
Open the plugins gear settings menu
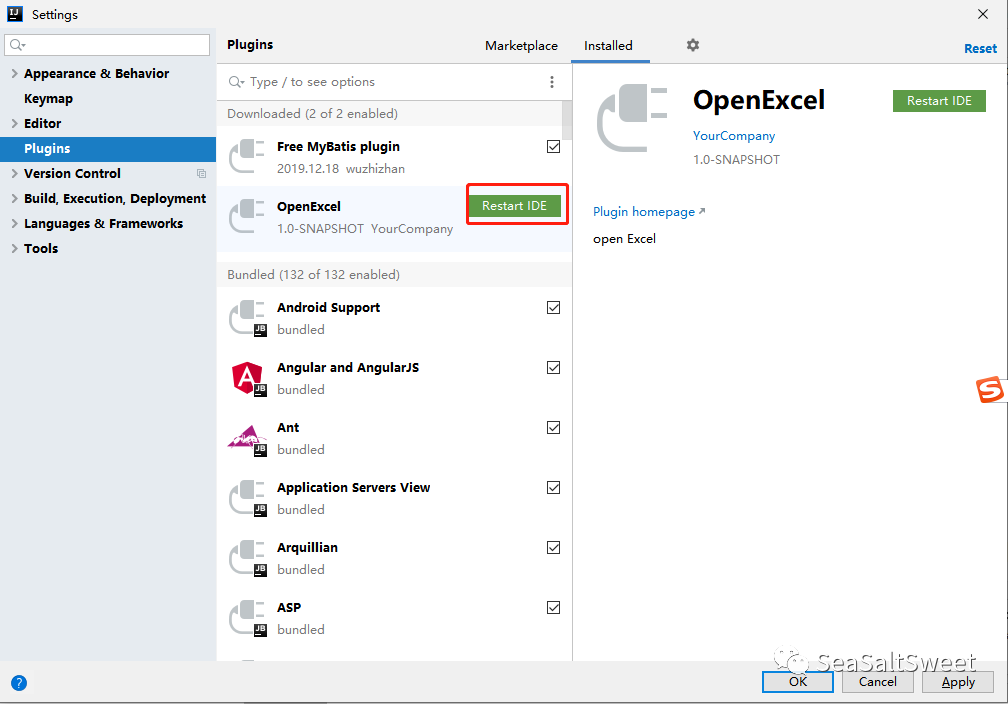tap(692, 45)
